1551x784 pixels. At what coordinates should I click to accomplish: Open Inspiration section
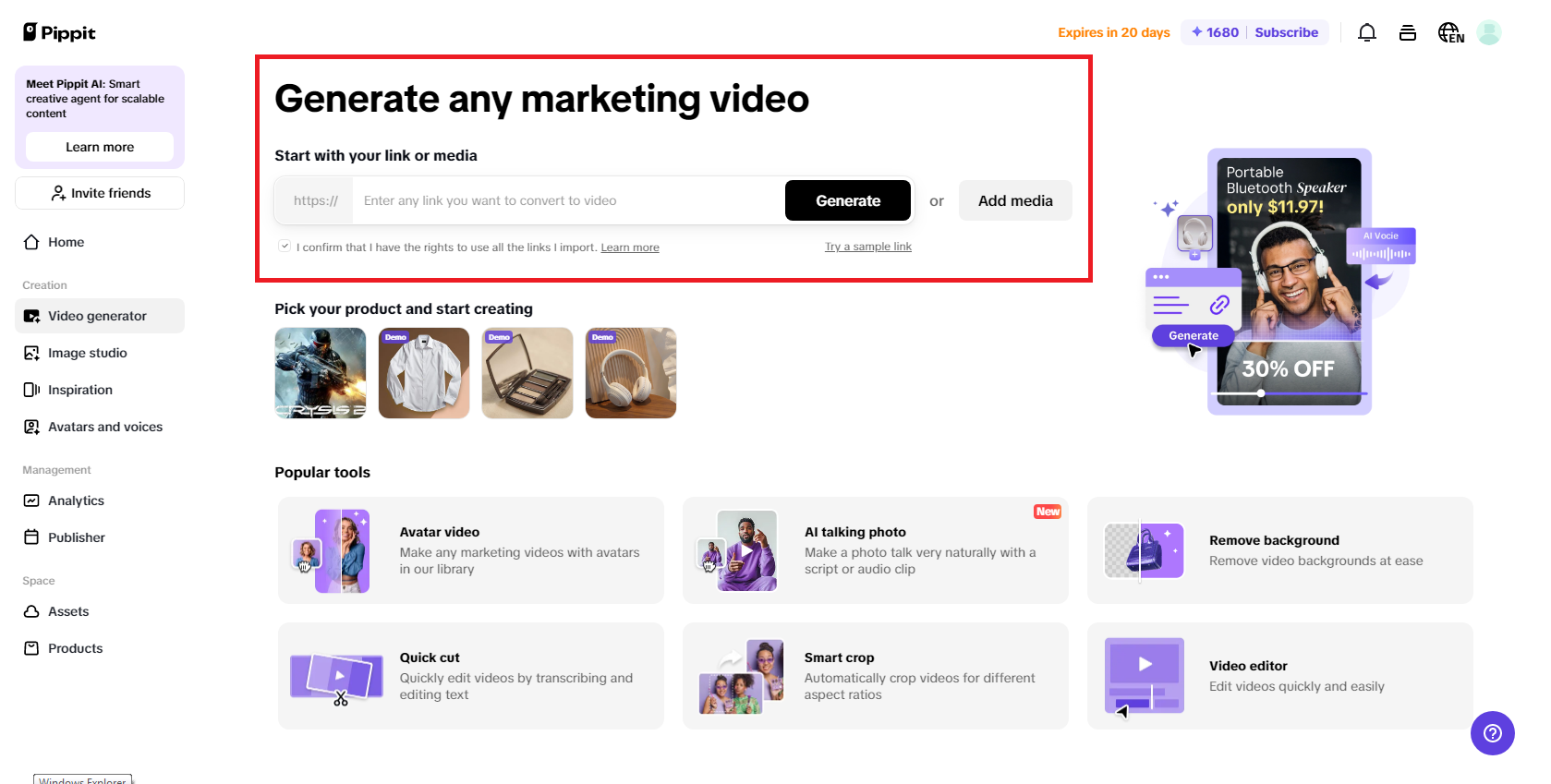(100, 390)
